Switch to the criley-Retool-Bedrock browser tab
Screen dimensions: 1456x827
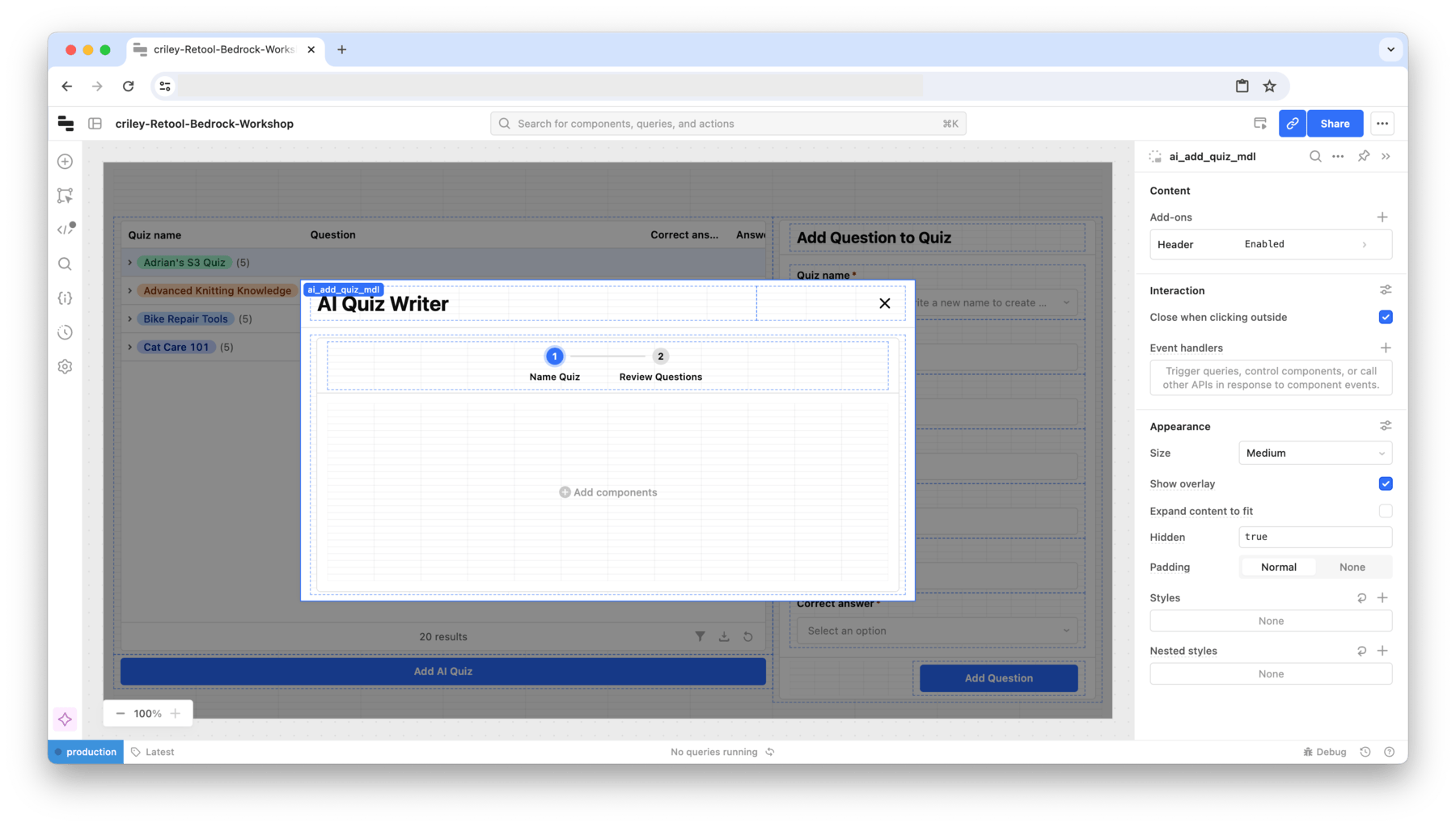coord(224,49)
